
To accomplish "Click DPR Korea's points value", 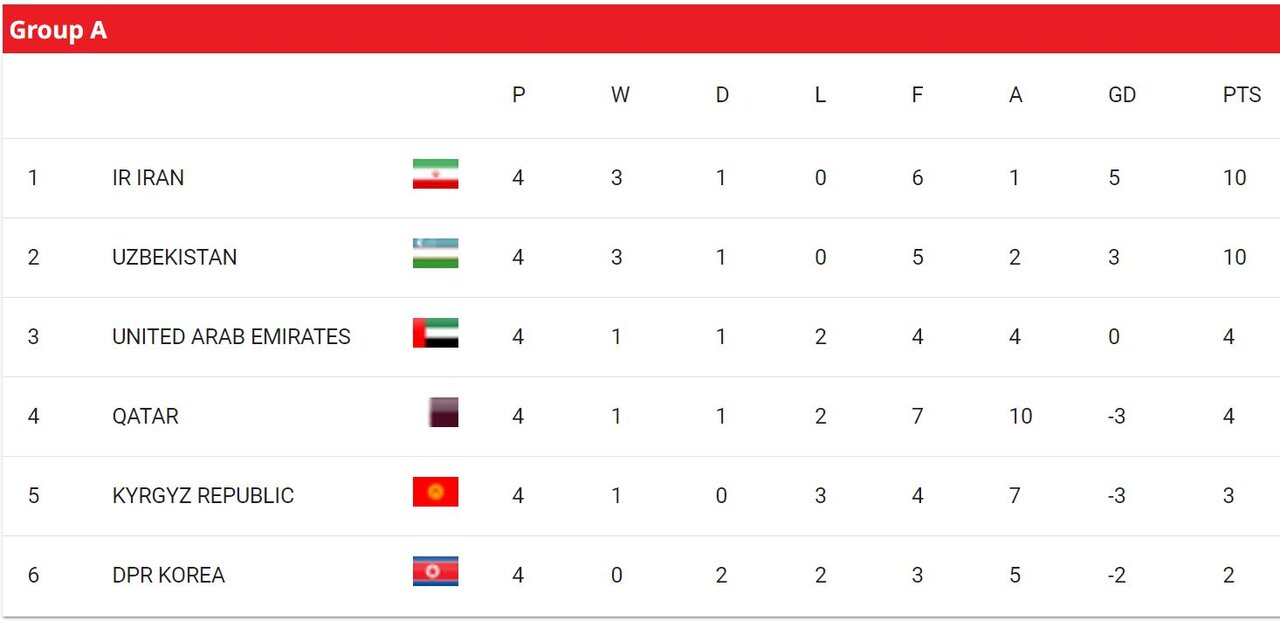I will 1228,575.
